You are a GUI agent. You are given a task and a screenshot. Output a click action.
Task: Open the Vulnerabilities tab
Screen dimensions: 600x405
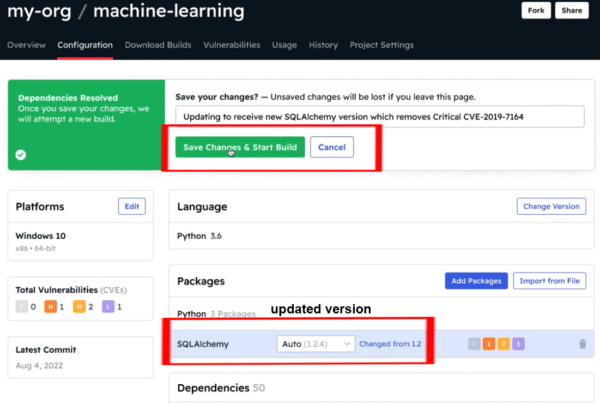[232, 45]
